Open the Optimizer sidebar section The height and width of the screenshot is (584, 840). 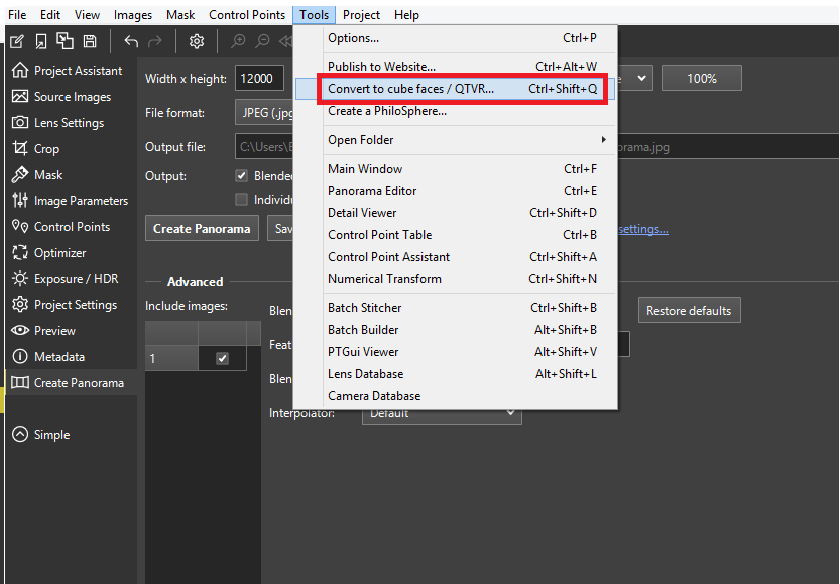point(60,253)
